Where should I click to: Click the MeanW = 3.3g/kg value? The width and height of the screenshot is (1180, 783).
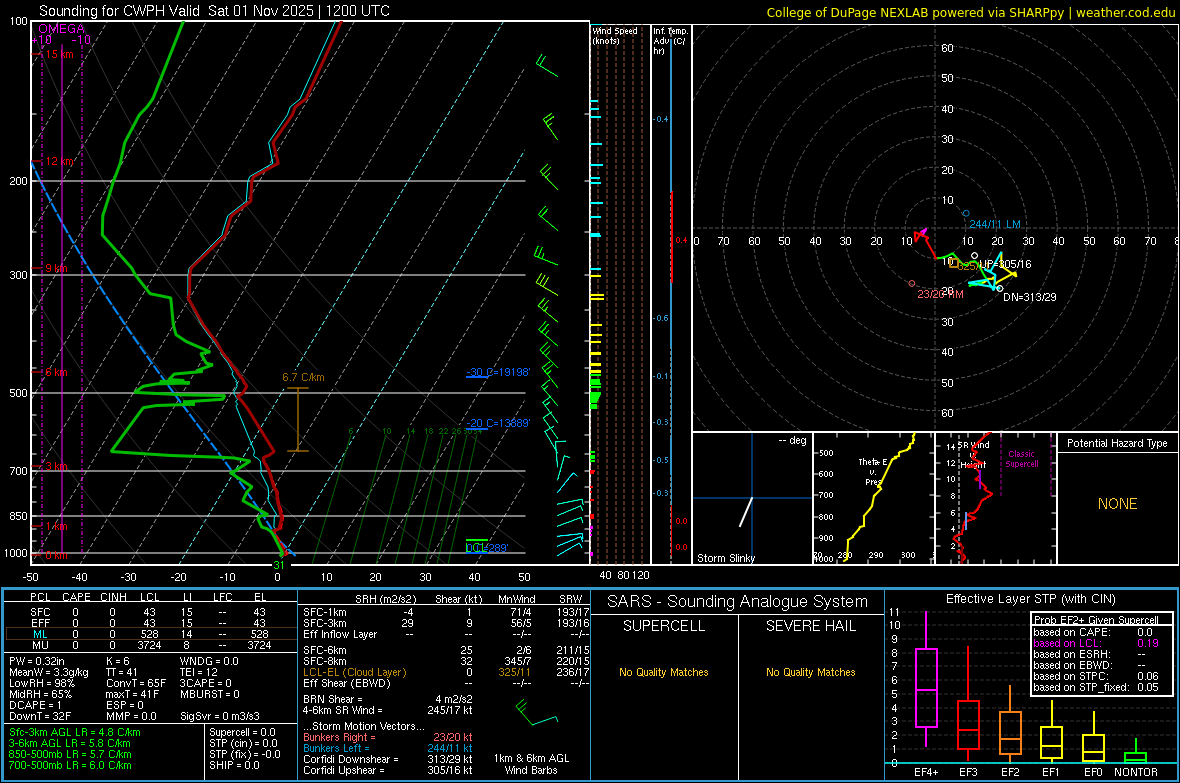tap(48, 672)
